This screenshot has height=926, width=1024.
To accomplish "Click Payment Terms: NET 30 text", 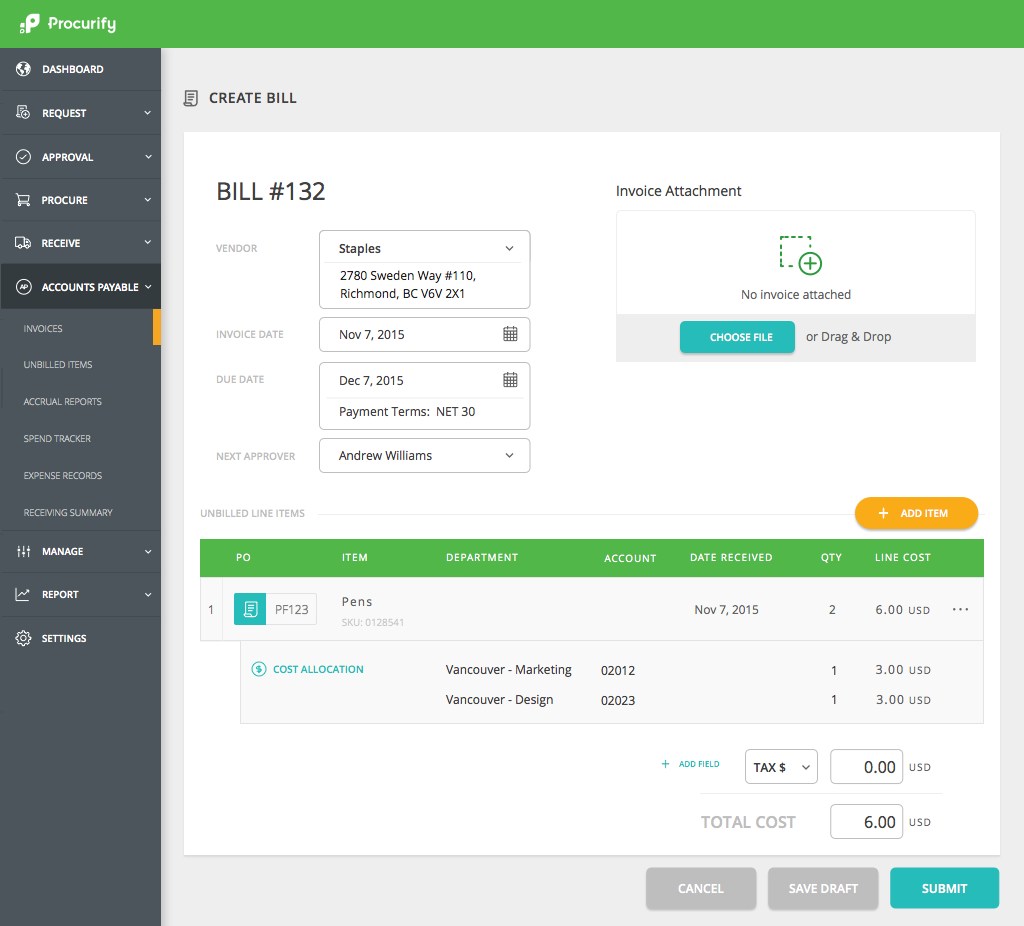I will pyautogui.click(x=407, y=411).
